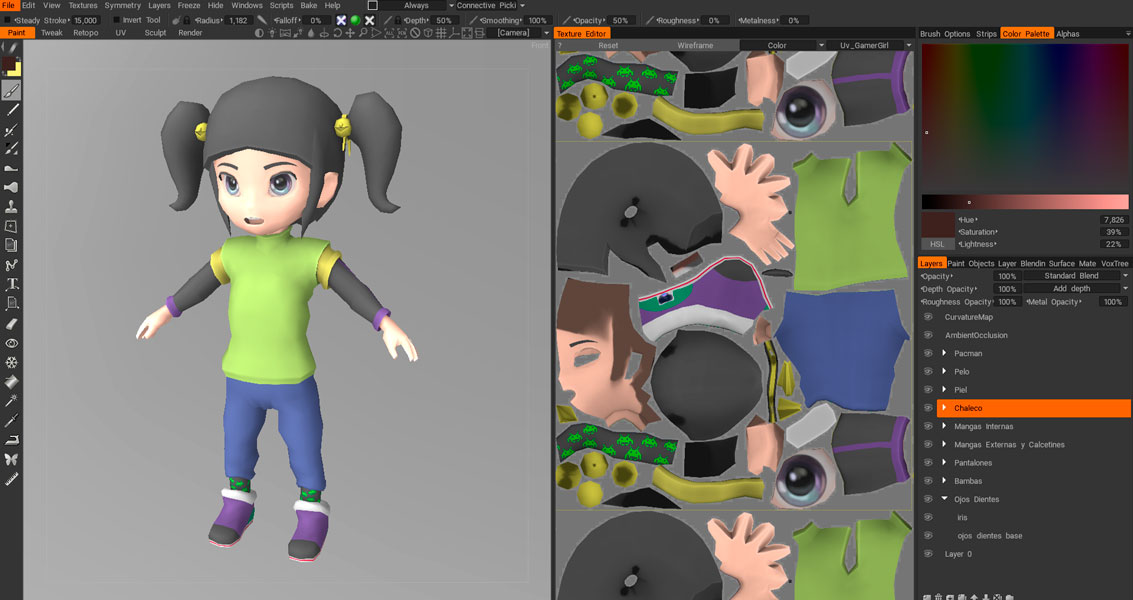
Task: Enable the Invert Tool checkbox
Action: (115, 20)
